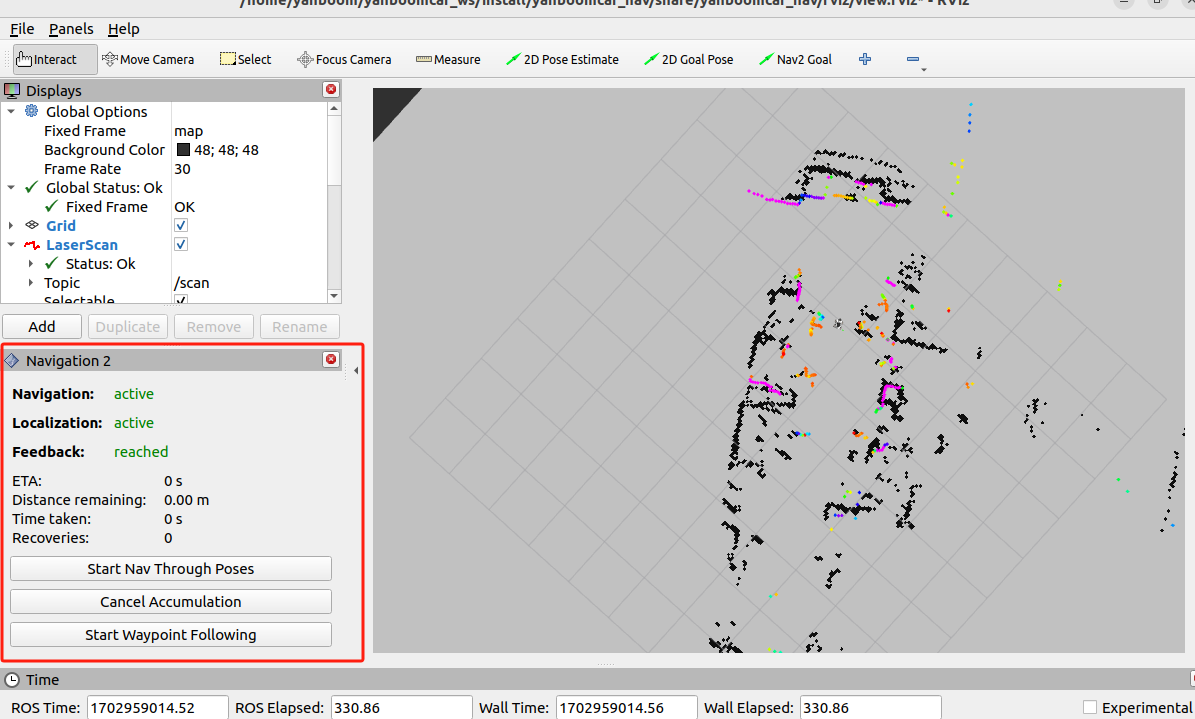Screen dimensions: 1195x719
Task: Click the Topic value "/scan"
Action: pyautogui.click(x=191, y=283)
